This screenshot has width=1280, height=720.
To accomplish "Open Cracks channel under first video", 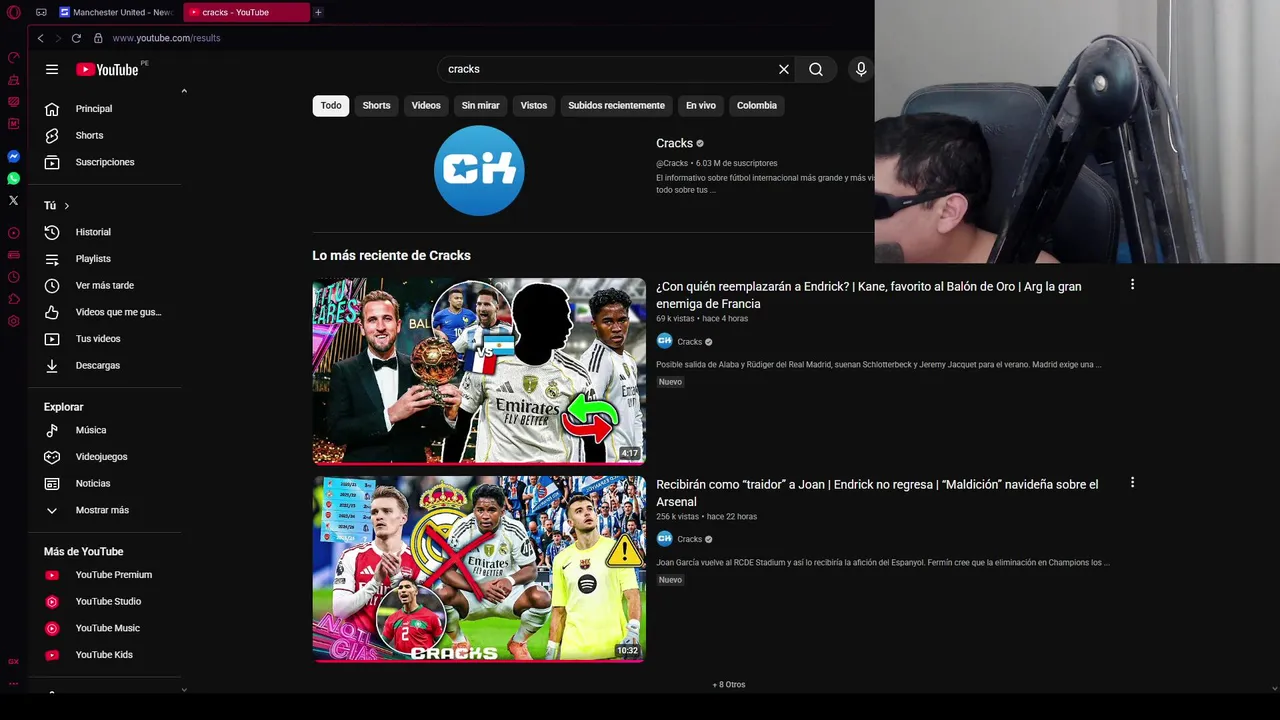I will point(690,342).
